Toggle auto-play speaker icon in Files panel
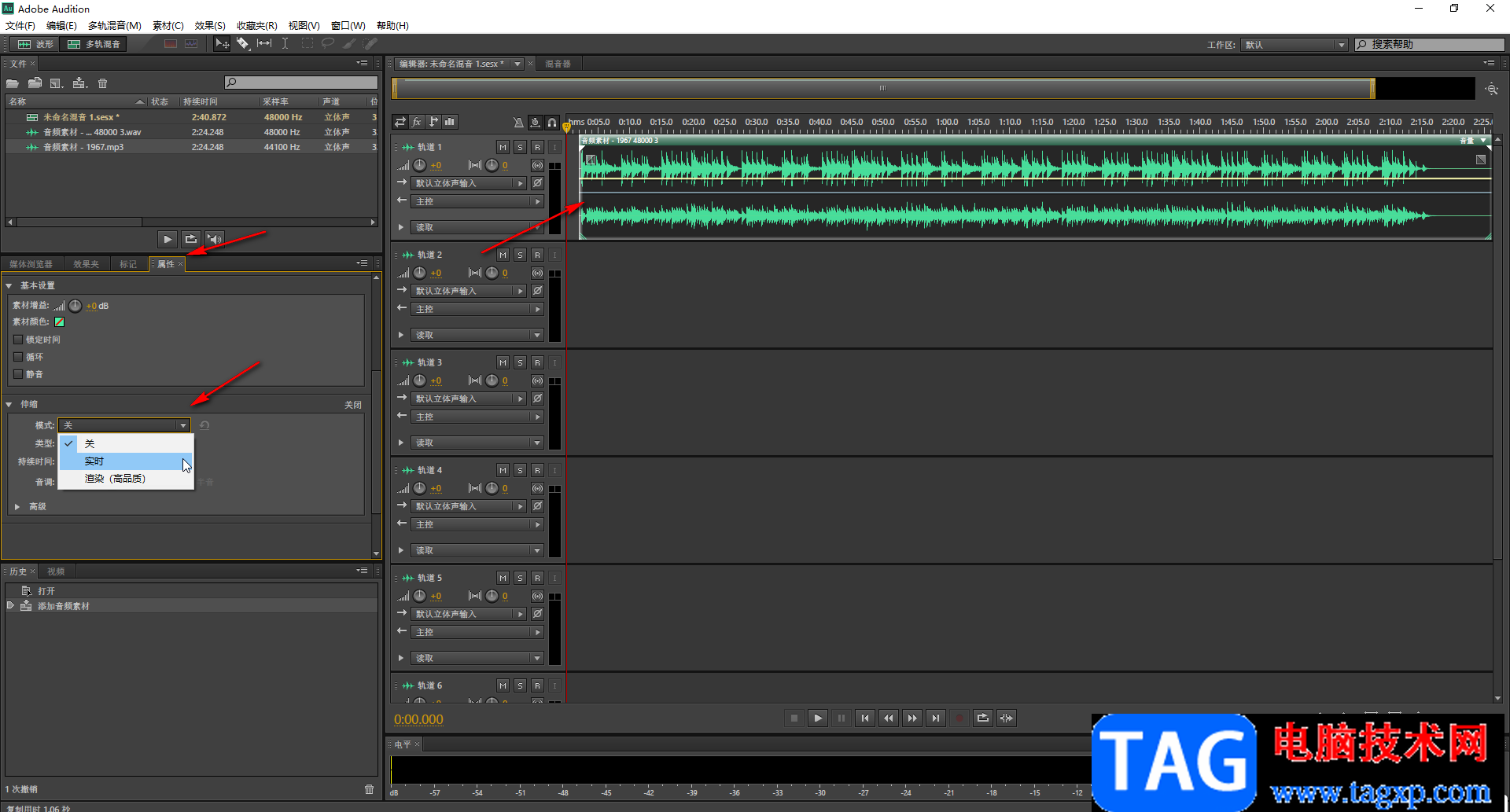Viewport: 1510px width, 812px height. coord(214,239)
